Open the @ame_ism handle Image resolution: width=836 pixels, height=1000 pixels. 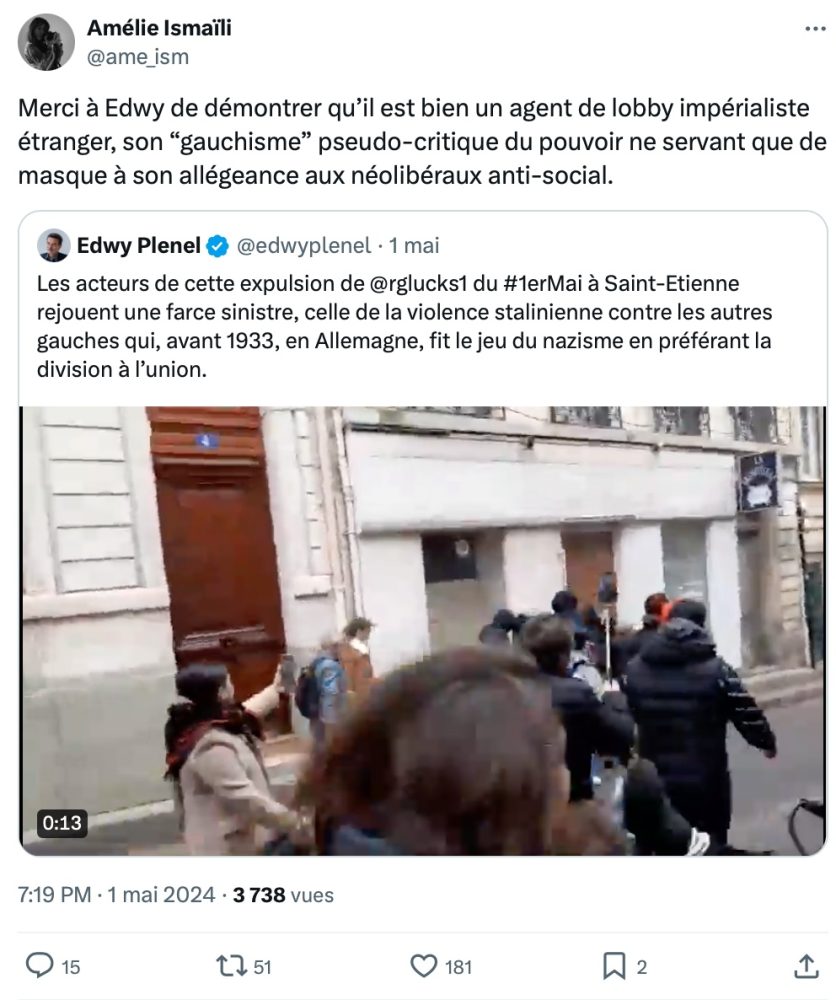[138, 57]
